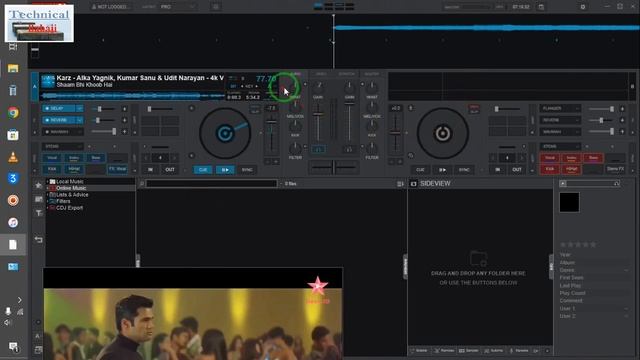Open Chrome from Windows taskbar

13,113
